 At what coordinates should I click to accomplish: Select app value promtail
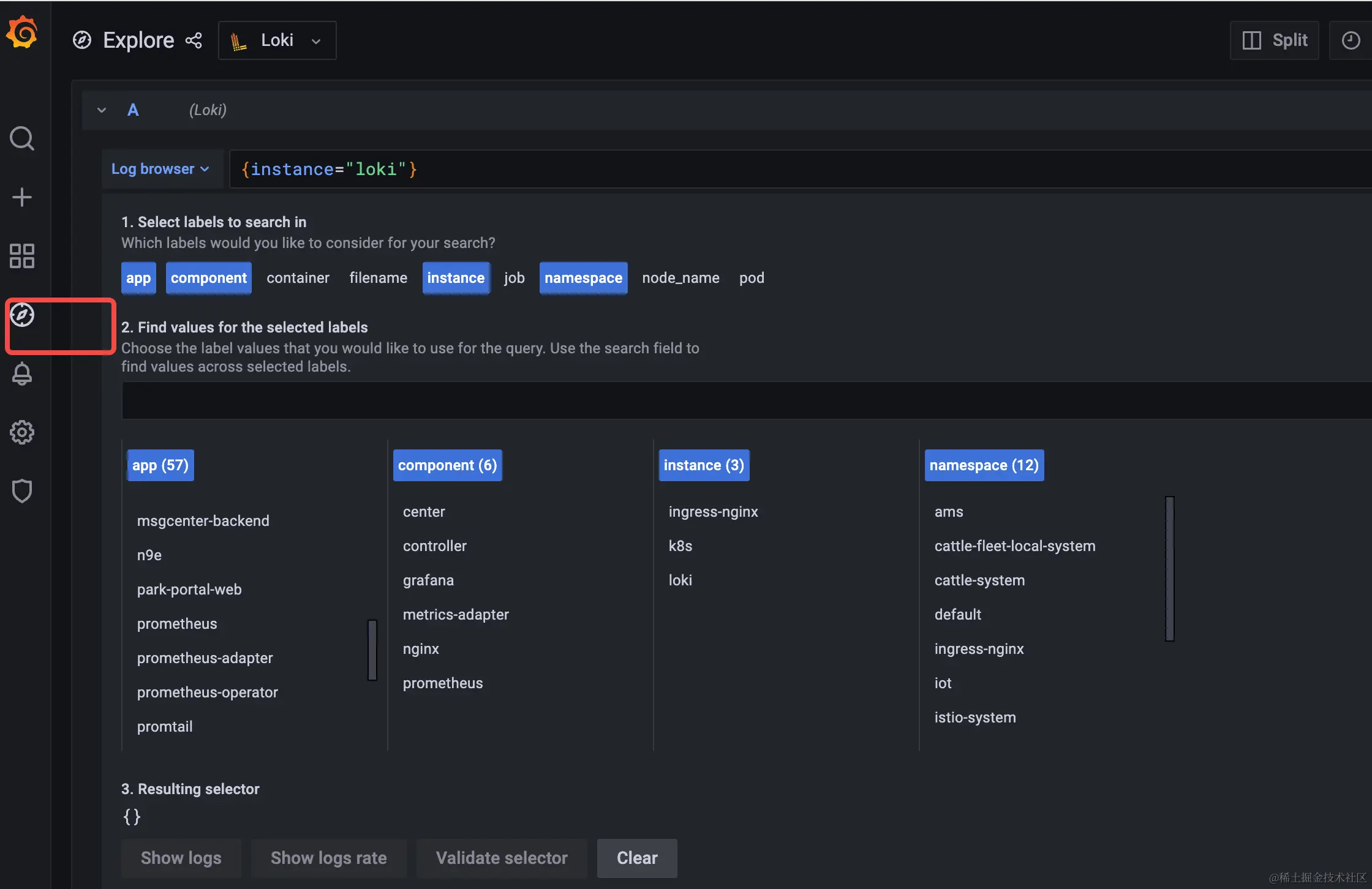tap(165, 727)
